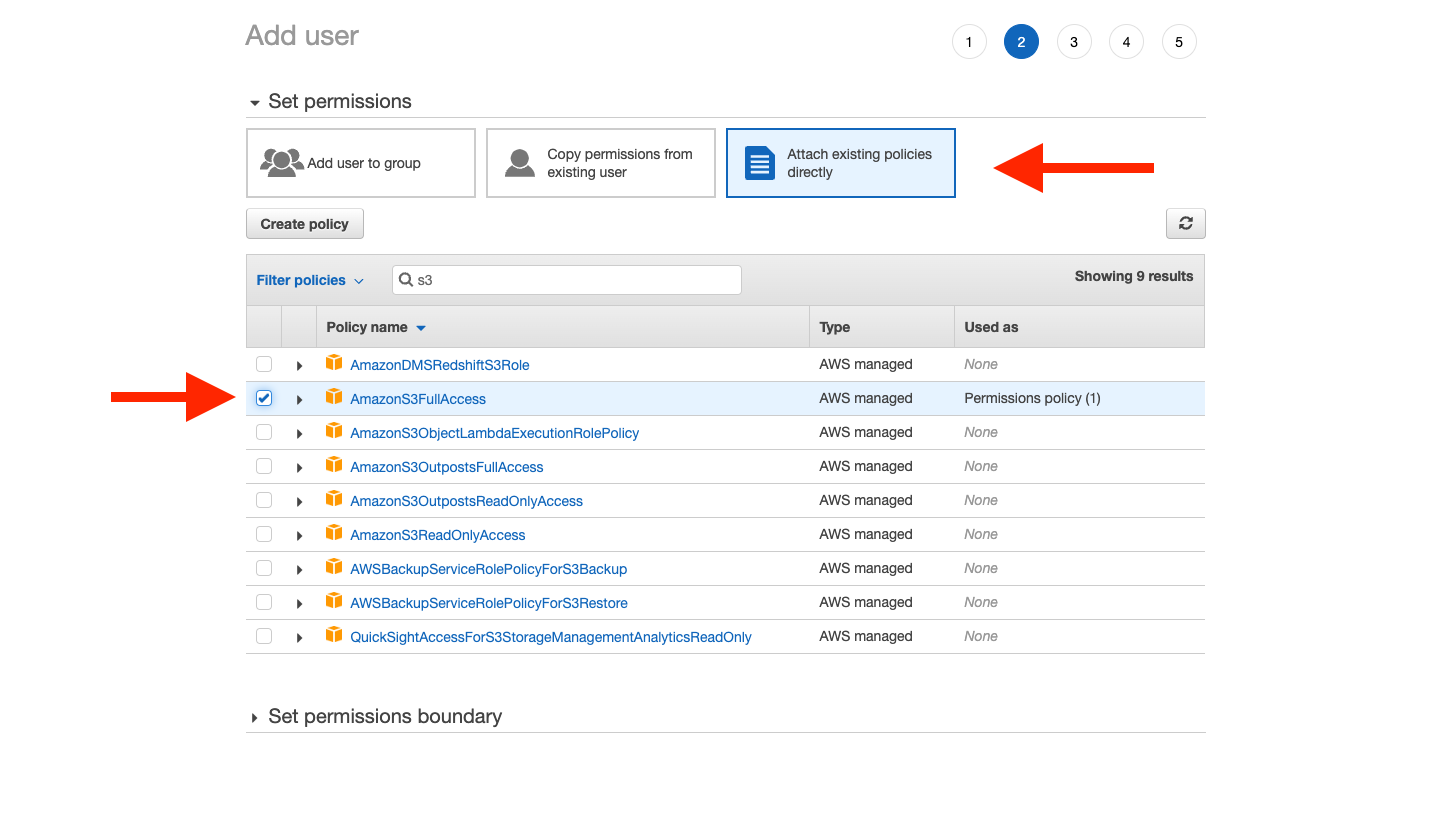The image size is (1453, 829).
Task: Collapse the Set permissions section
Action: click(x=329, y=102)
